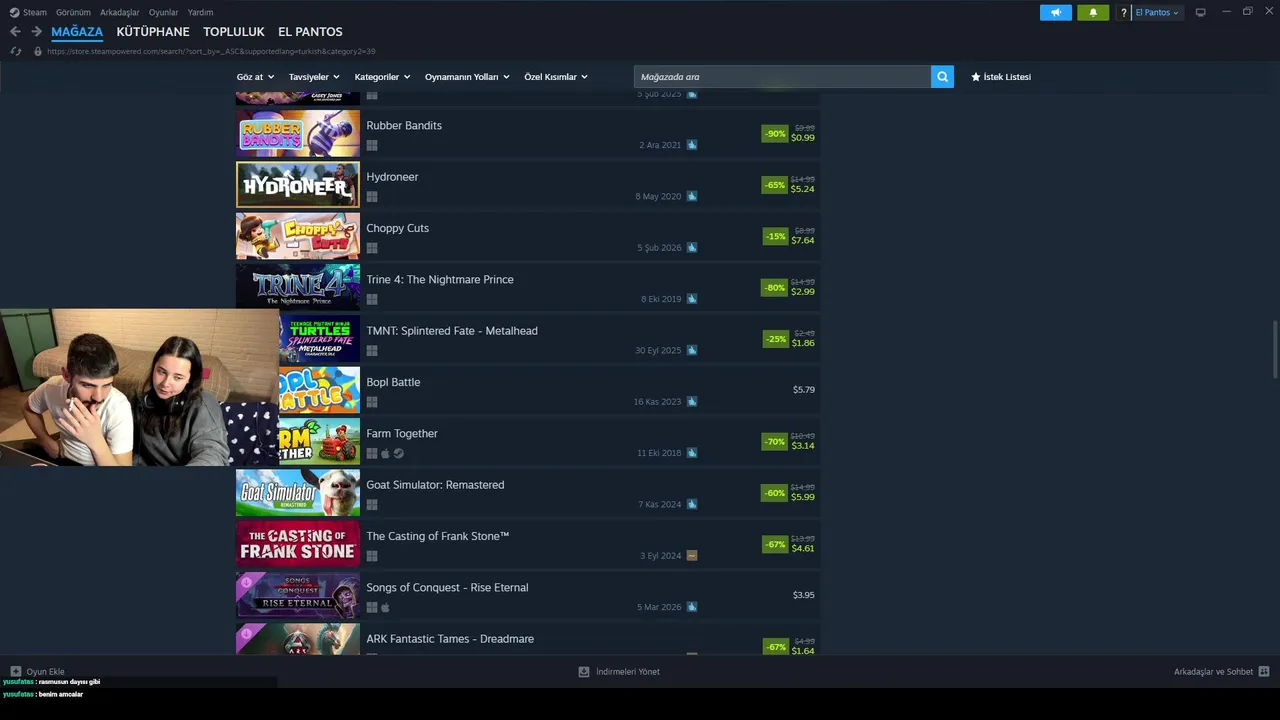
Task: Click the $3.95 Songs of Conquest price
Action: tap(804, 595)
